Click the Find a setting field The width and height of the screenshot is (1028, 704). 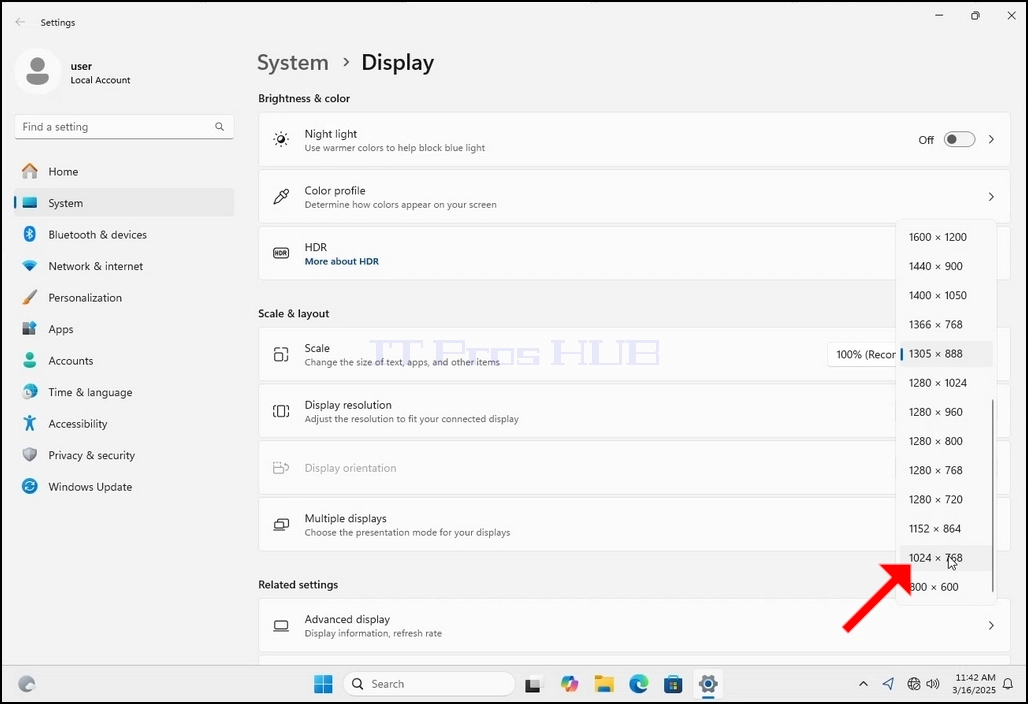pyautogui.click(x=124, y=127)
